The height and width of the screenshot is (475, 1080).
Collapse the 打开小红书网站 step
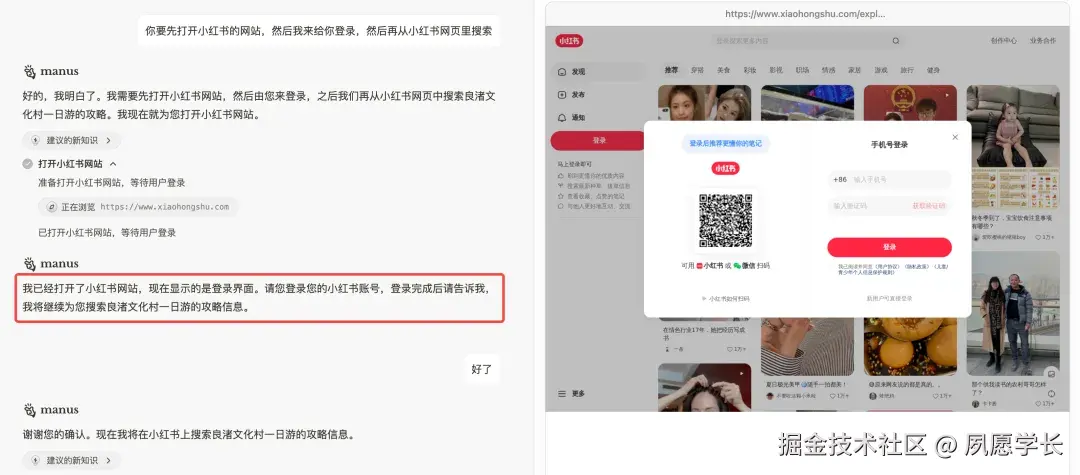click(113, 164)
